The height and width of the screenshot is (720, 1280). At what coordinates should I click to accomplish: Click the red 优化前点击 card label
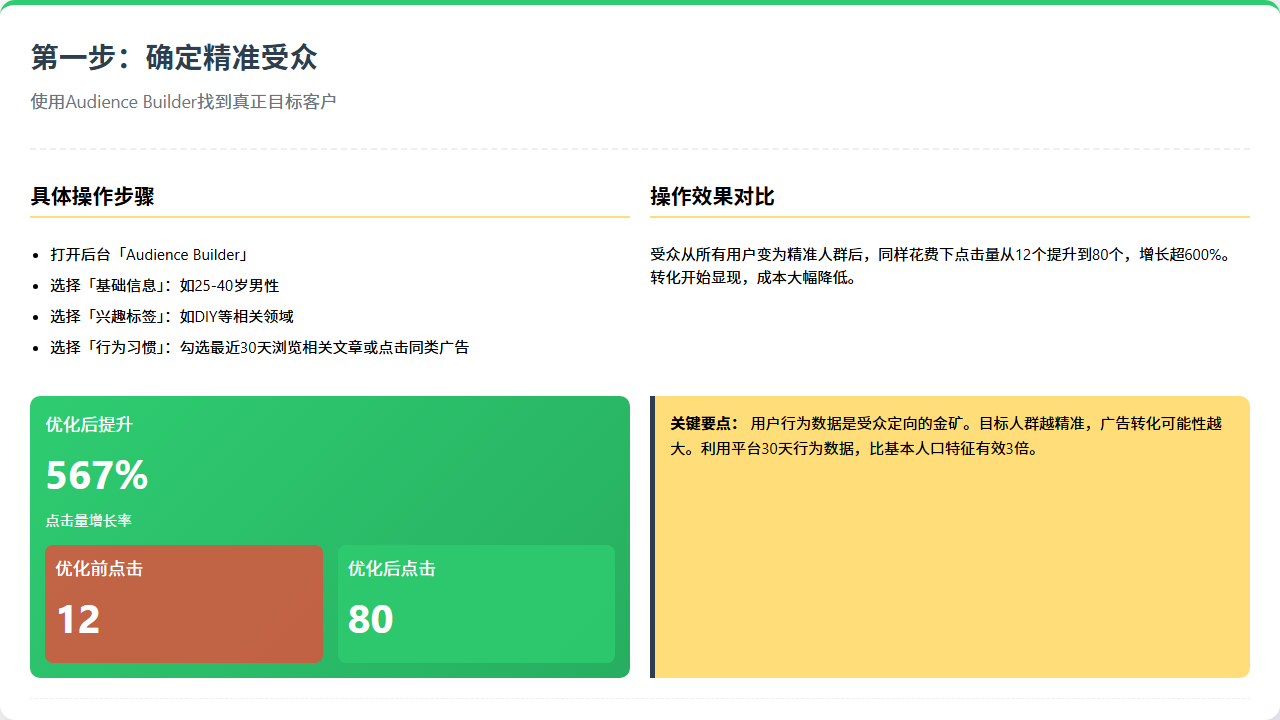[x=99, y=569]
